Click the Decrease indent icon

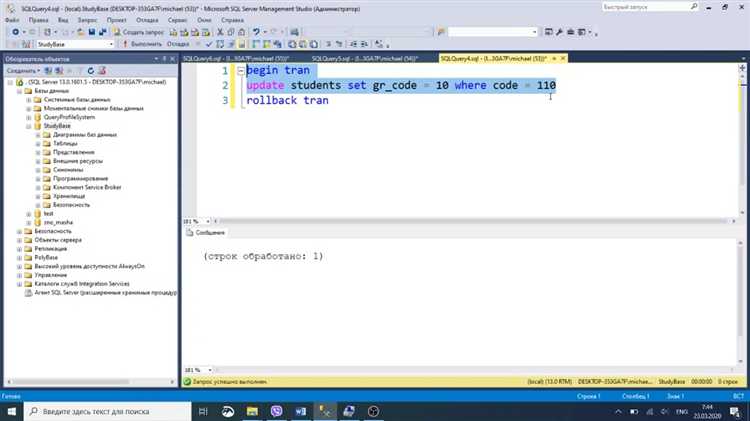pyautogui.click(x=353, y=44)
